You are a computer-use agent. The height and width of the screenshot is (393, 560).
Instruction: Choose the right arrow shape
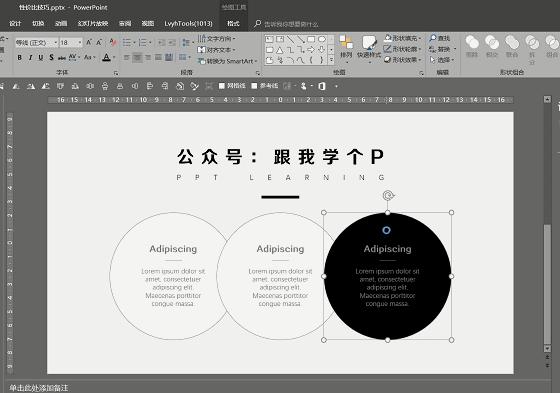point(311,50)
